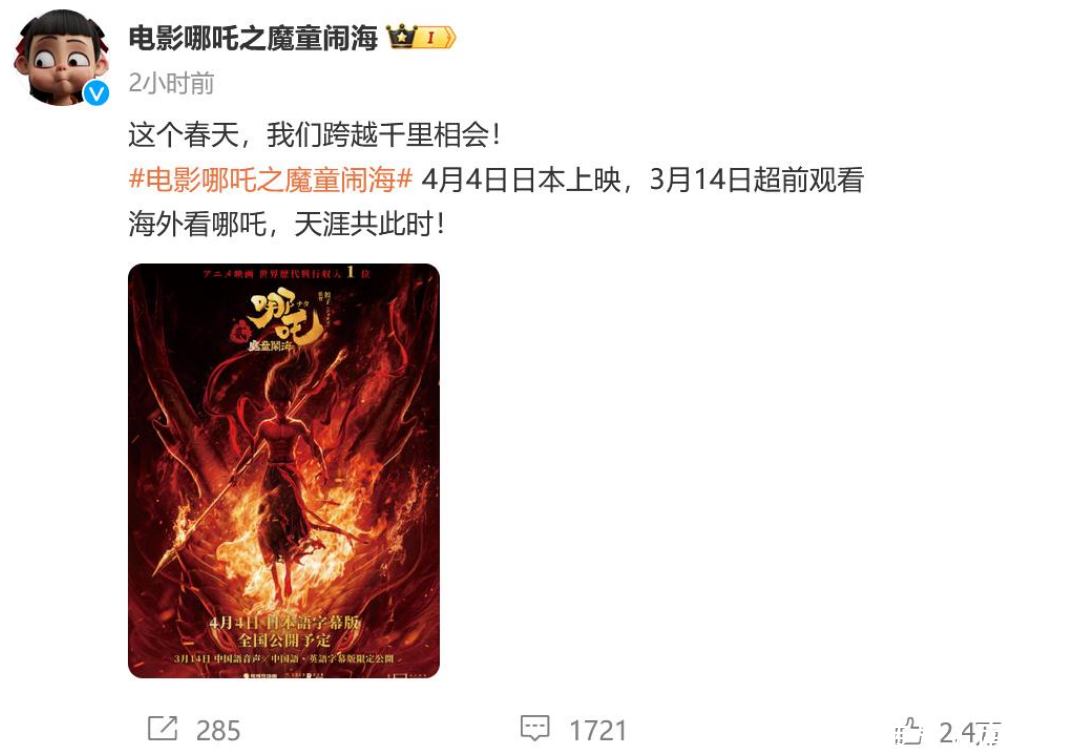Click the 哪吒 title logo on poster
Screen dimensions: 1077x756
[284, 323]
